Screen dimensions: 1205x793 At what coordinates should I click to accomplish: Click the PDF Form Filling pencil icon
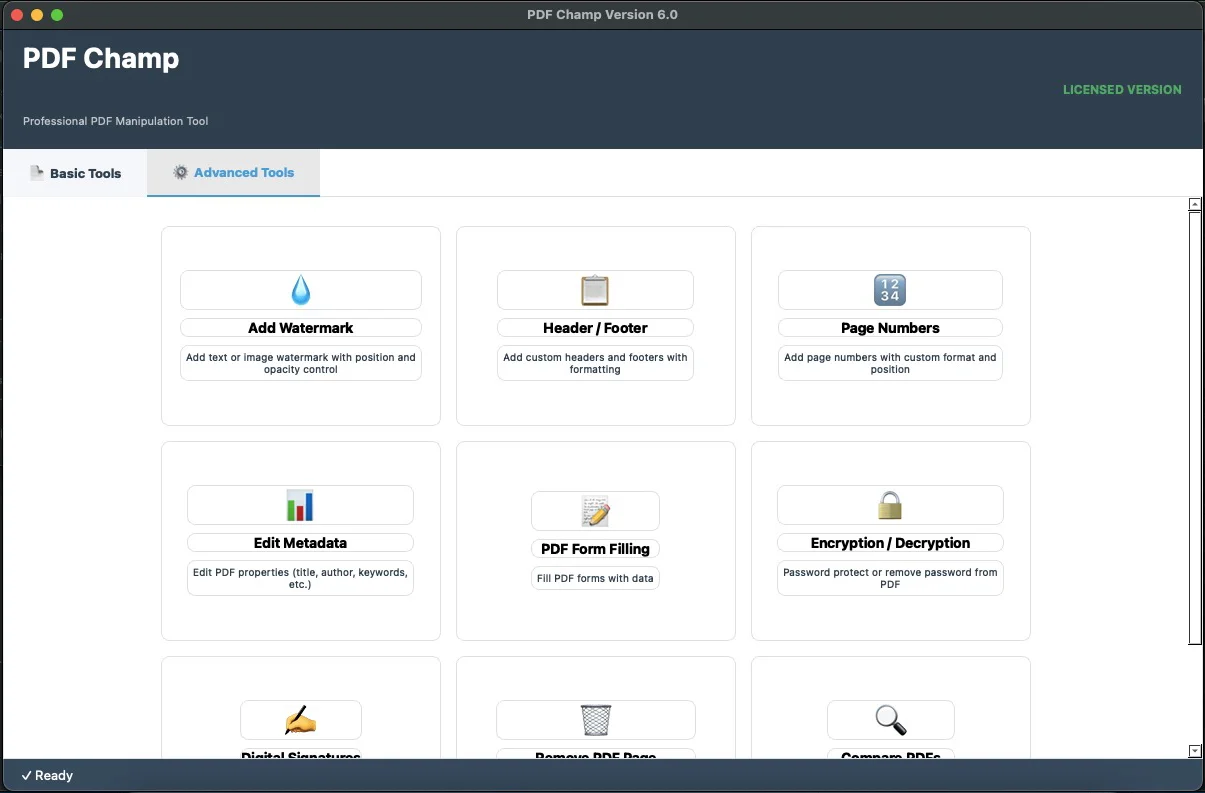coord(595,510)
